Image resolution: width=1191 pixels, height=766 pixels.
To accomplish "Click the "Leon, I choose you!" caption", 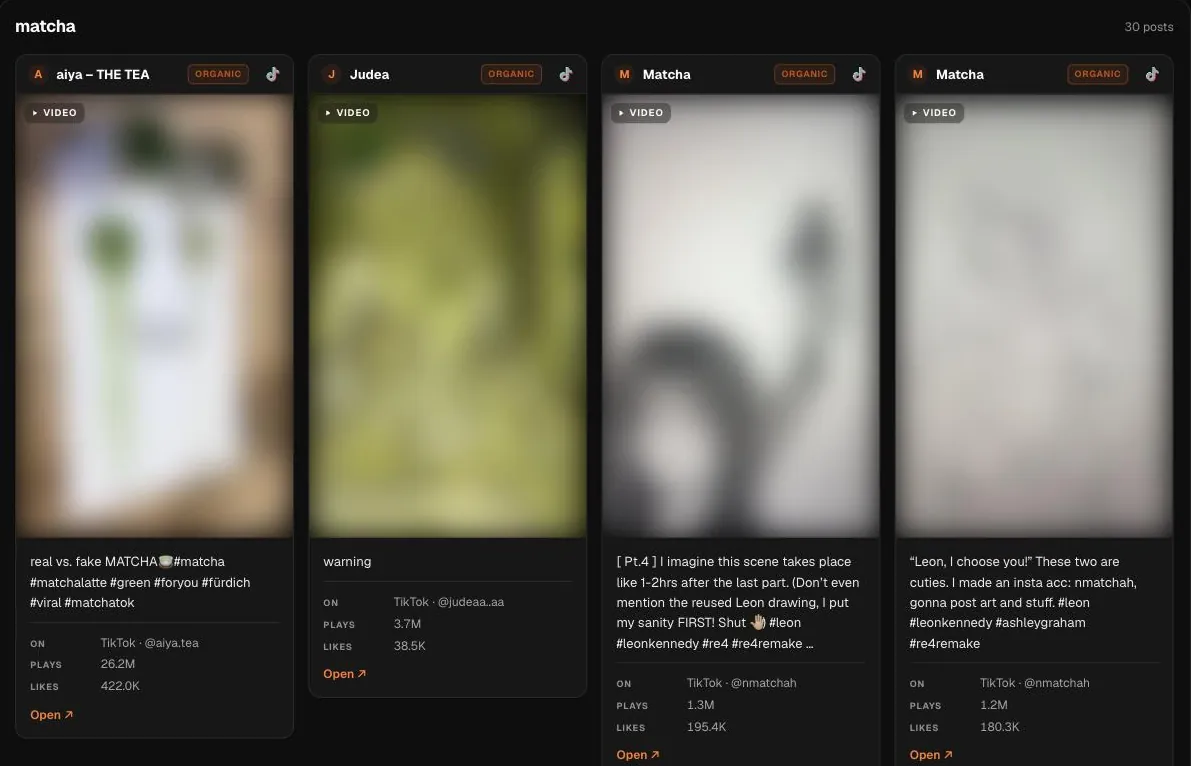I will (x=1023, y=603).
